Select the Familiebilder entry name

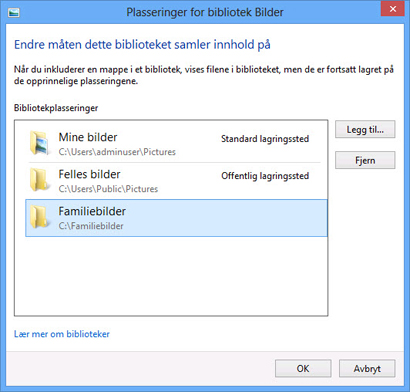pyautogui.click(x=92, y=211)
